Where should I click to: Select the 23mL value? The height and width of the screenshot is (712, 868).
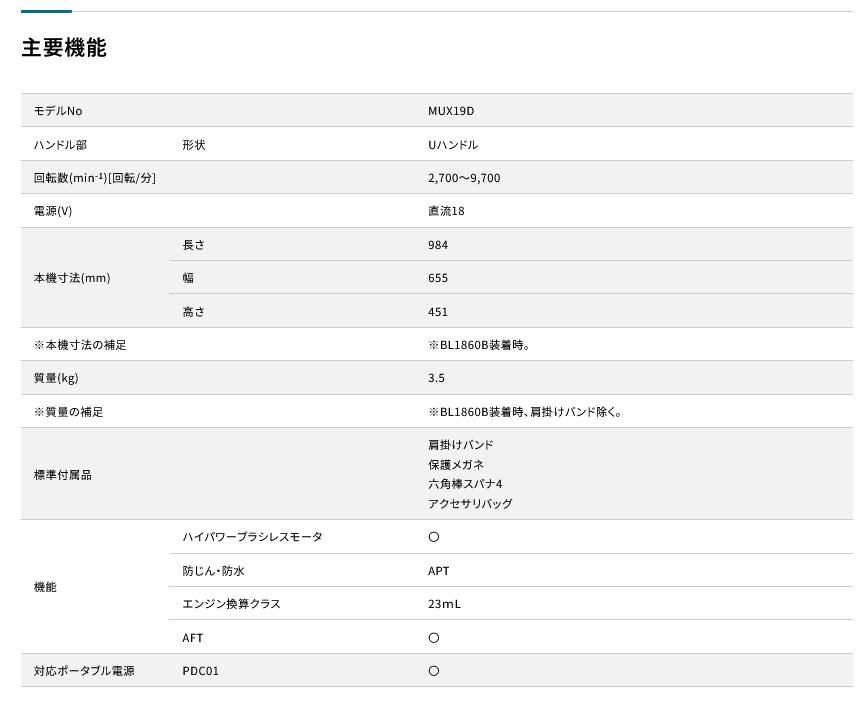point(444,603)
